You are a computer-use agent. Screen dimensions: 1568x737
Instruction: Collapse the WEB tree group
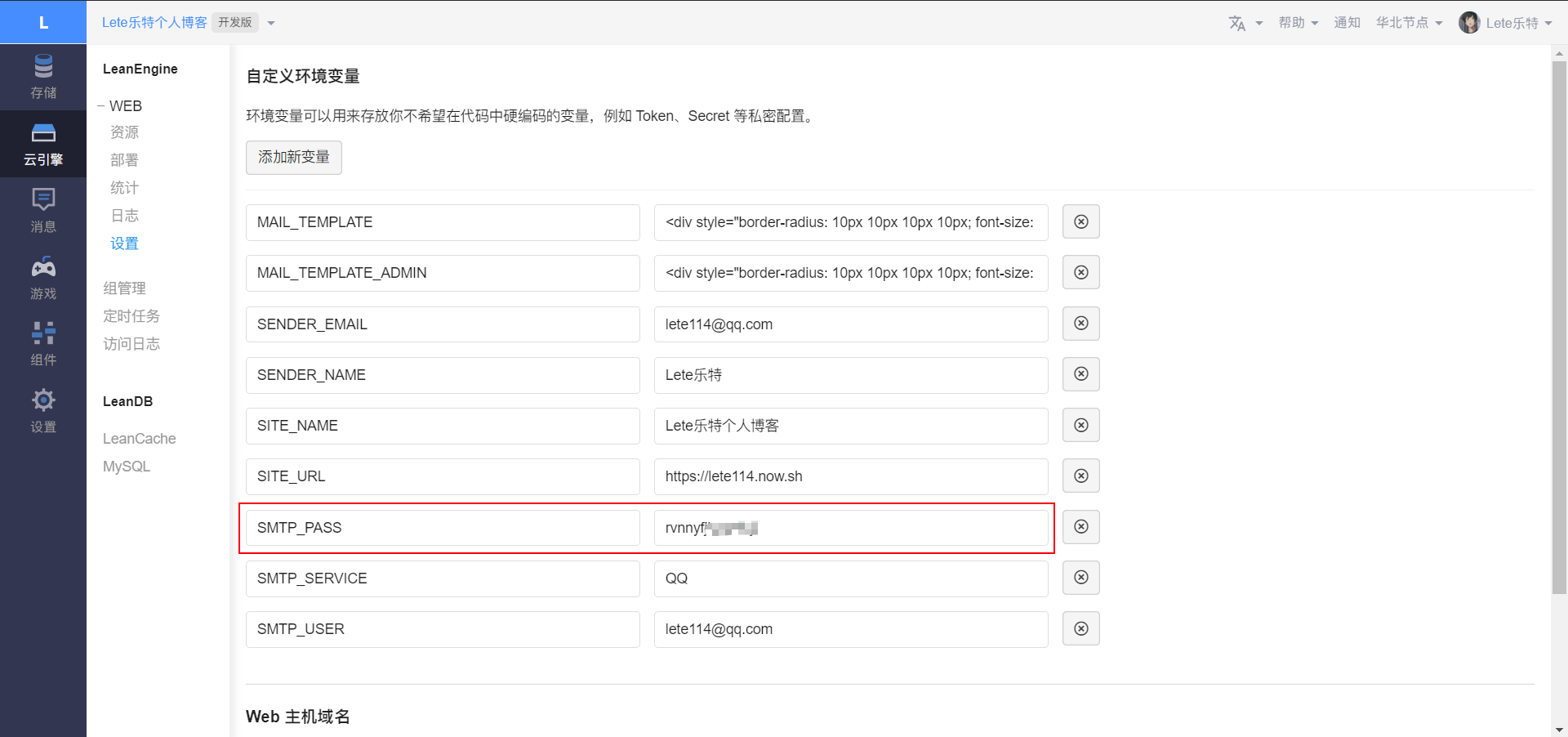click(101, 106)
